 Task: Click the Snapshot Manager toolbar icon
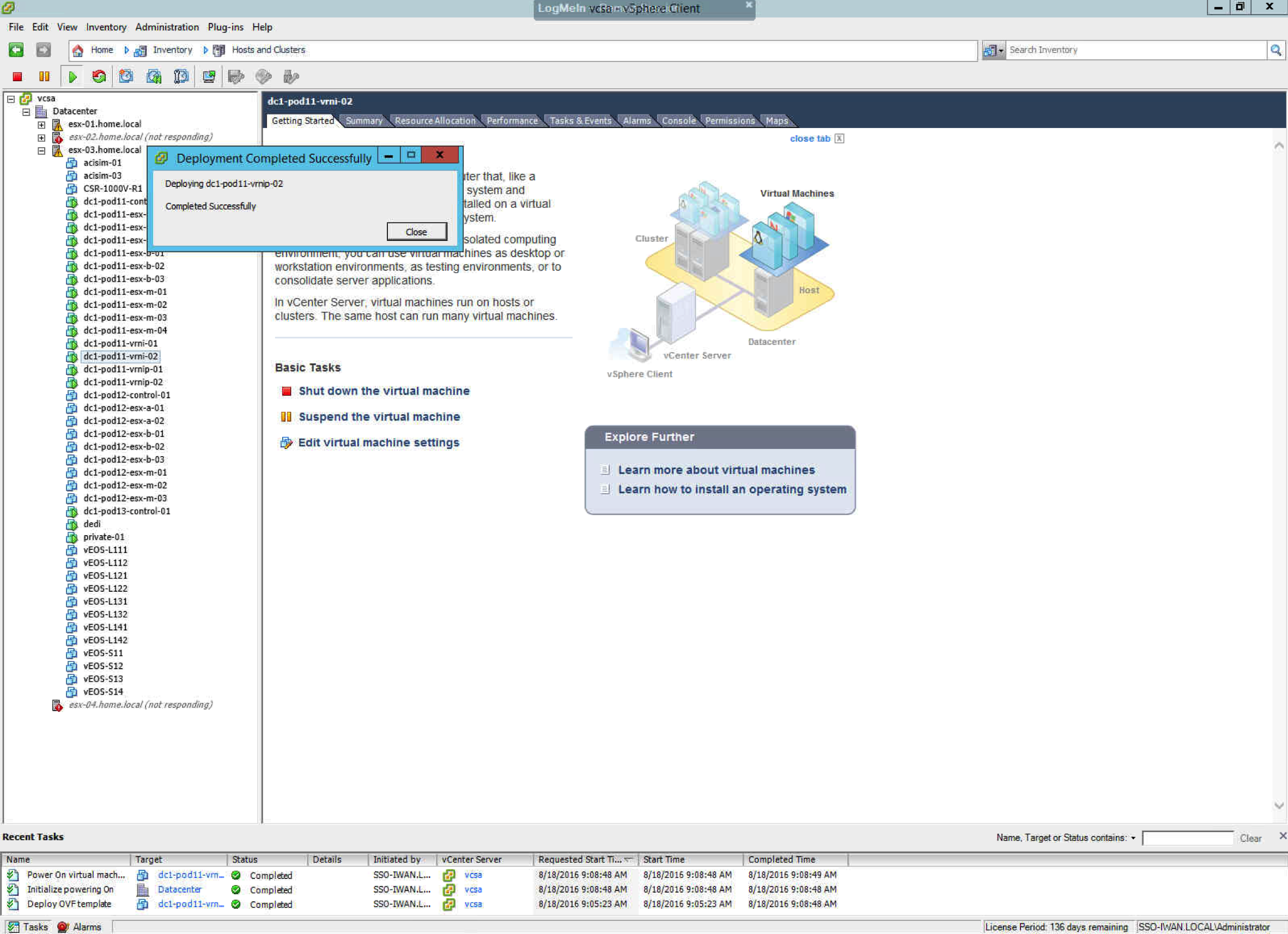tap(181, 77)
